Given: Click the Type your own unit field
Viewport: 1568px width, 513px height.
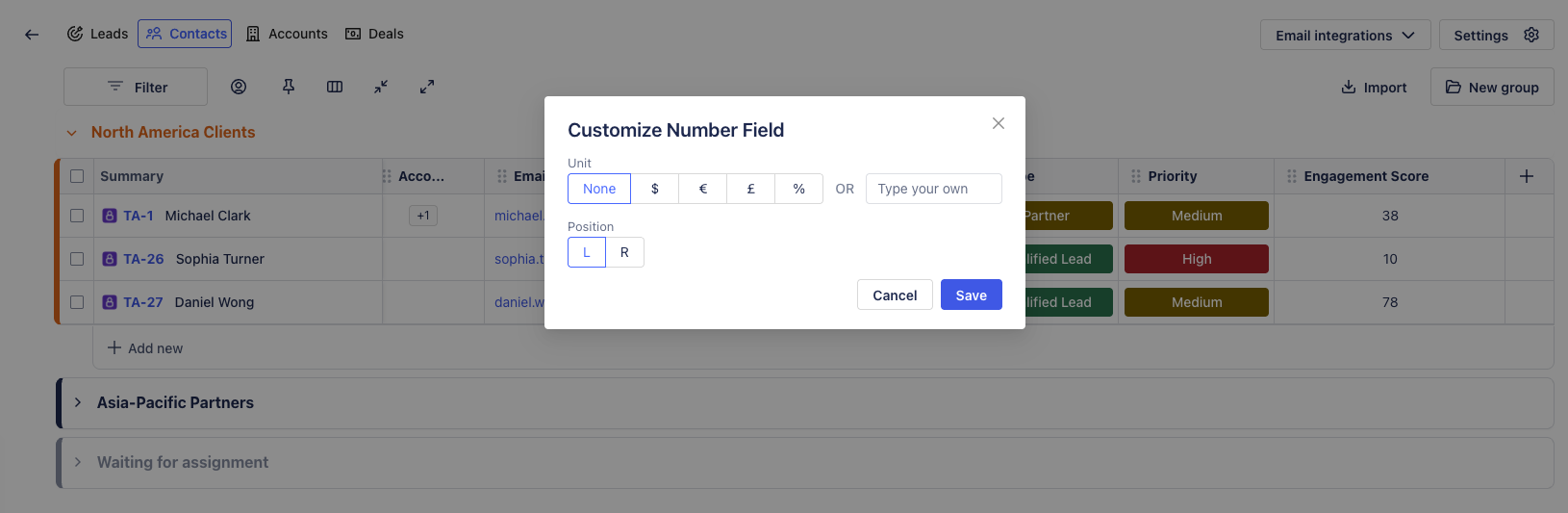Looking at the screenshot, I should click(933, 189).
